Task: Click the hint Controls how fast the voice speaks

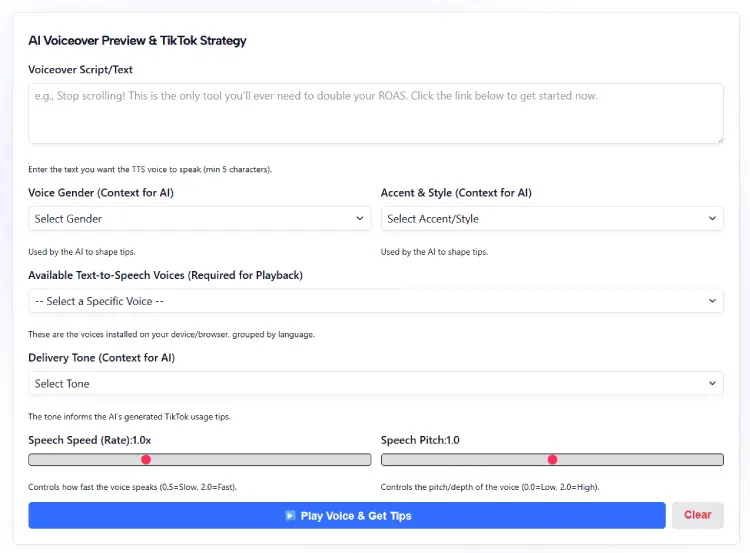Action: (132, 487)
